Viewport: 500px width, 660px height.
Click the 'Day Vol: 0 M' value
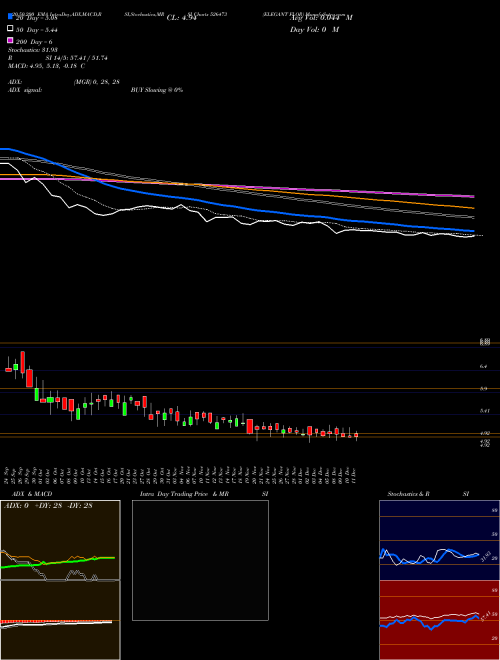click(314, 30)
